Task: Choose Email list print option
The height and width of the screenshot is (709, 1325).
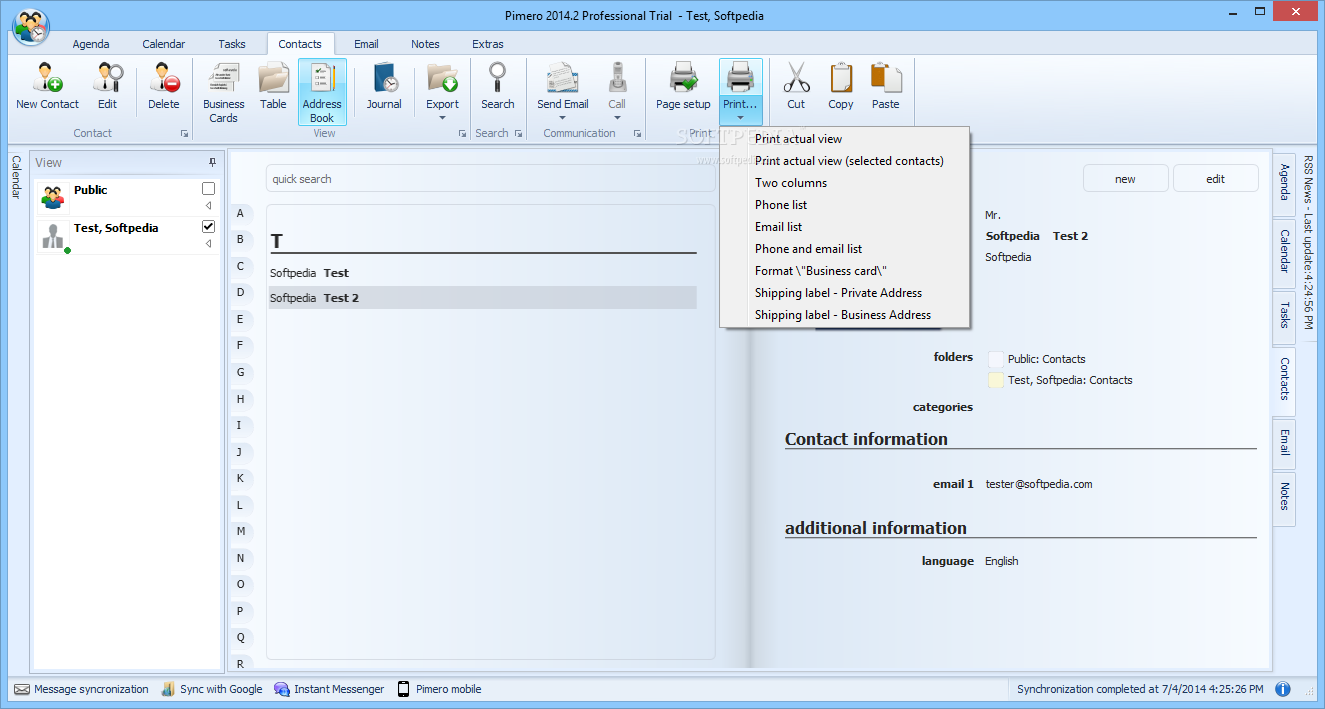Action: point(844,227)
